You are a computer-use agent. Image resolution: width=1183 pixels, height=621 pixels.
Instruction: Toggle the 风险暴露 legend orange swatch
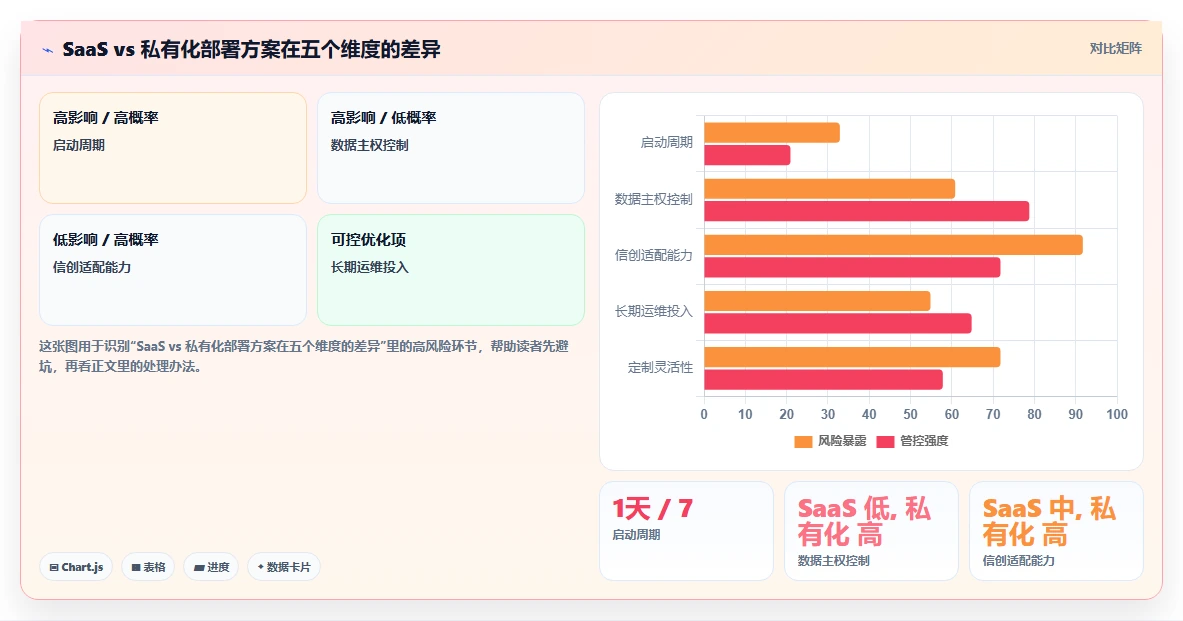(x=803, y=441)
